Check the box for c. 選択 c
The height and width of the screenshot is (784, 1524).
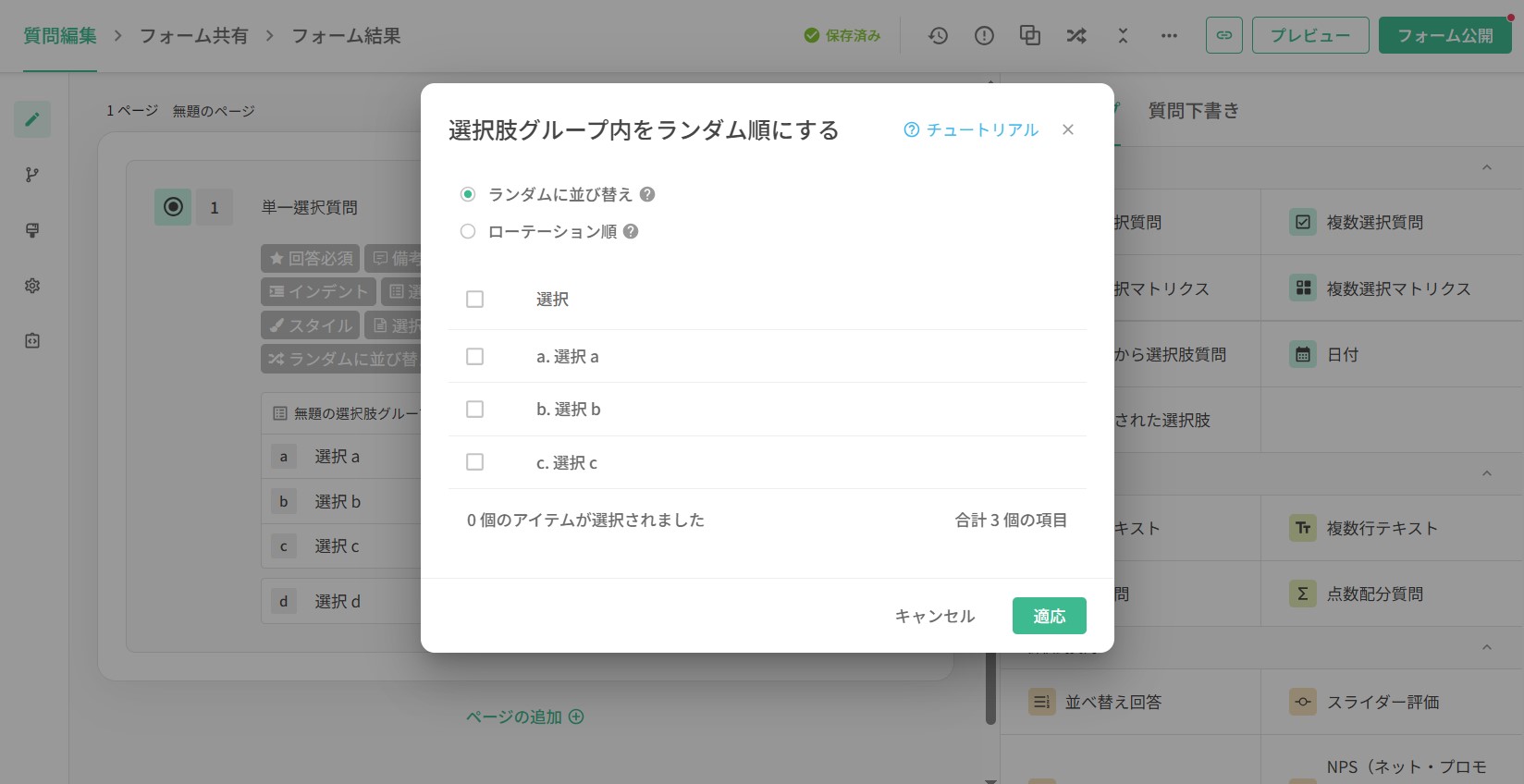[x=474, y=462]
